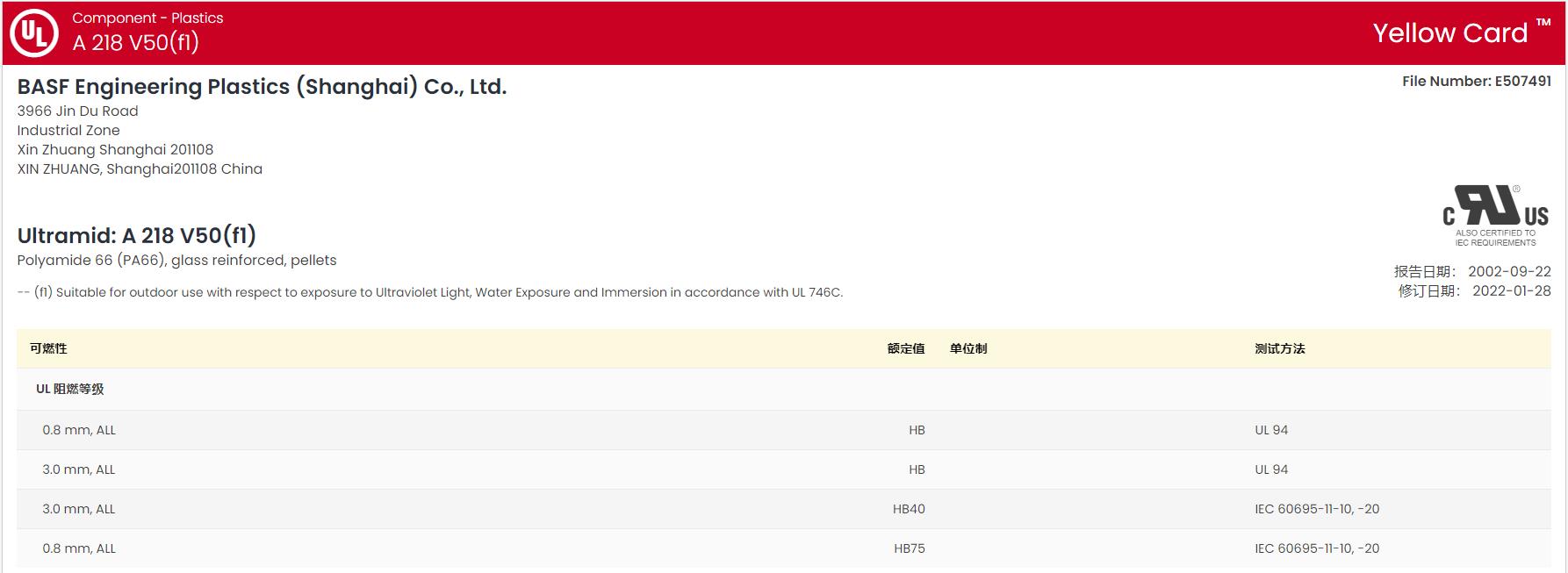1568x573 pixels.
Task: Click '修订日期:' label
Action: click(x=1429, y=290)
